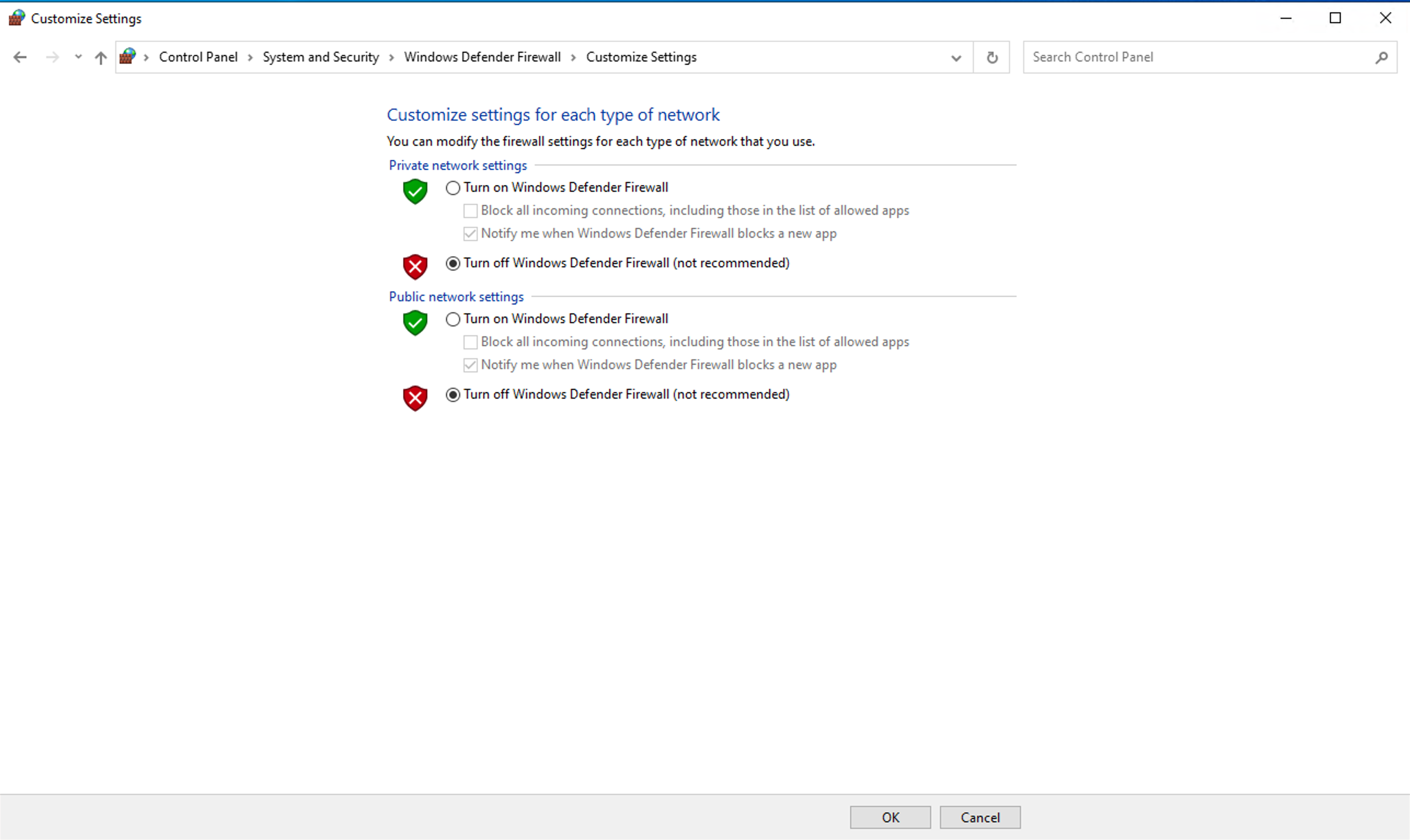
Task: Go back with the back arrow
Action: pos(20,57)
